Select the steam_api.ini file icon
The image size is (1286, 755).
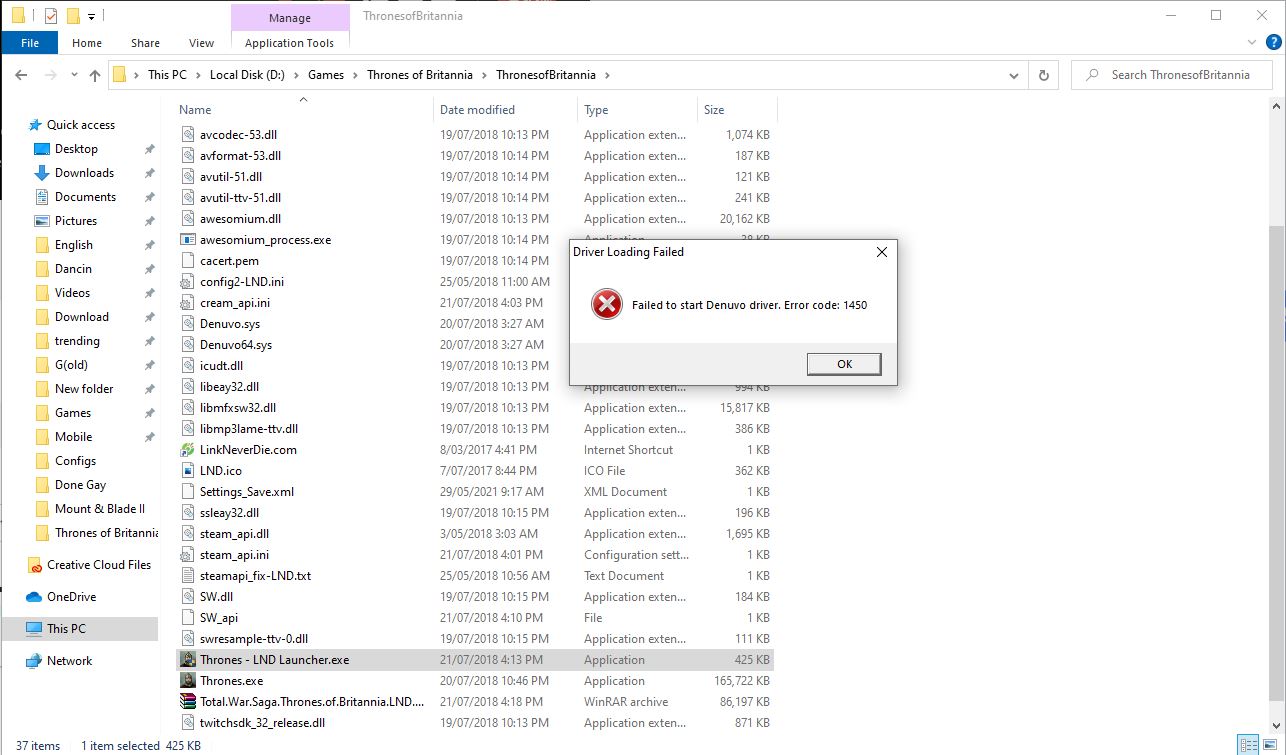pyautogui.click(x=187, y=555)
